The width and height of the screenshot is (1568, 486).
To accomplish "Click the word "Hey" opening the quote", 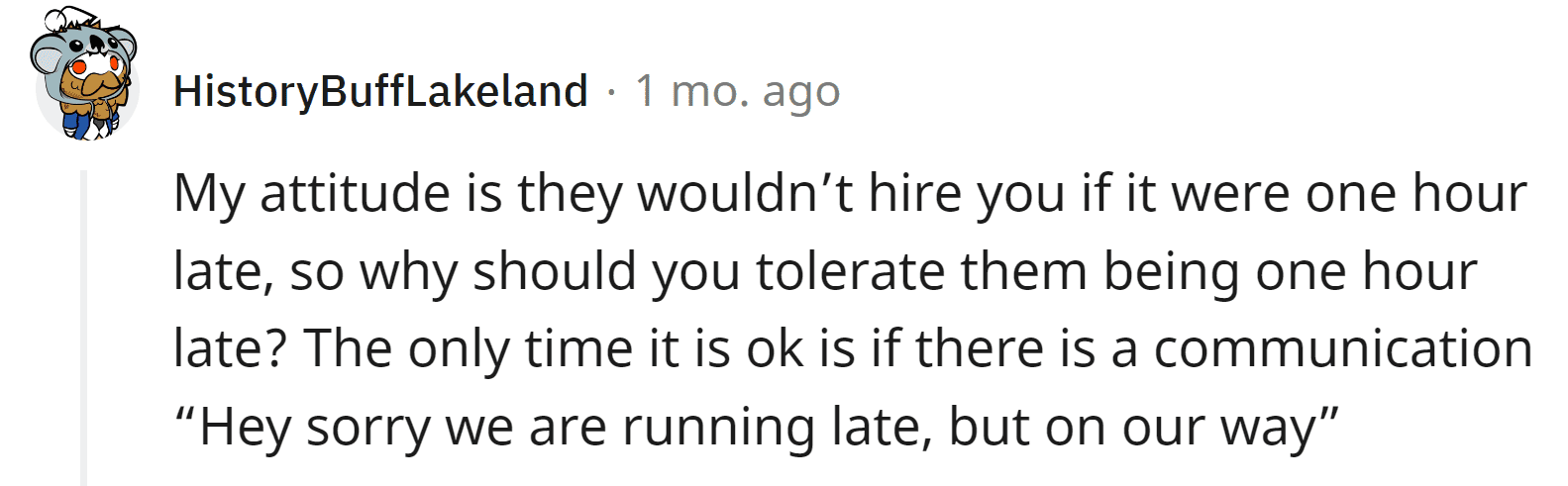I will tap(243, 428).
